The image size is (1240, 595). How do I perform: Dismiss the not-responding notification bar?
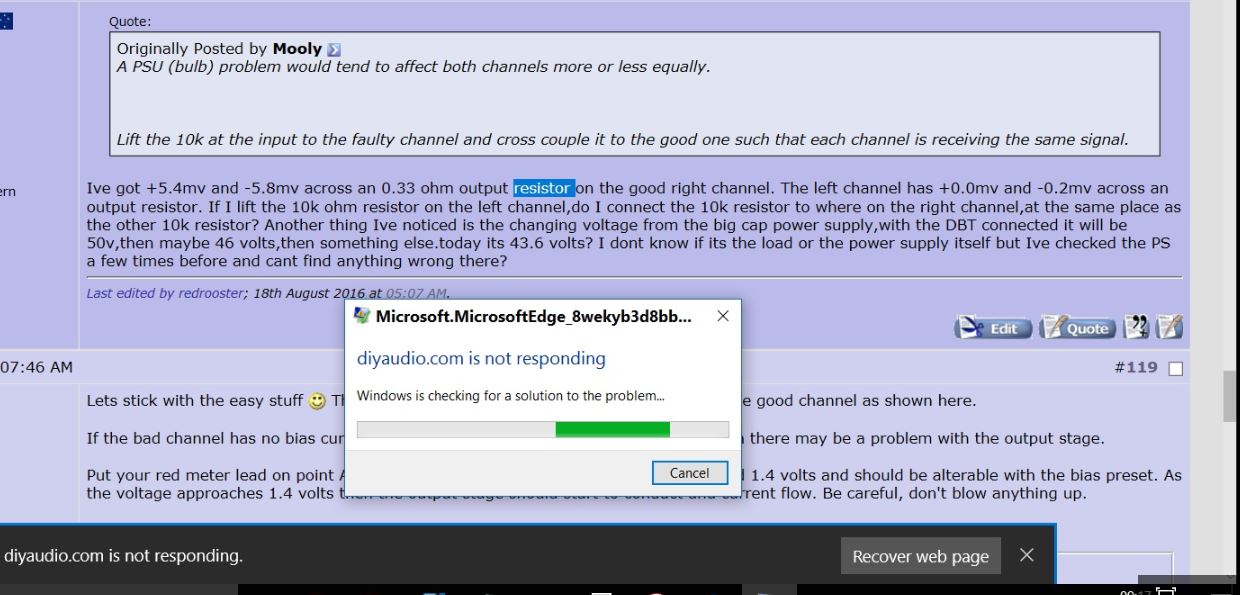click(x=1027, y=556)
